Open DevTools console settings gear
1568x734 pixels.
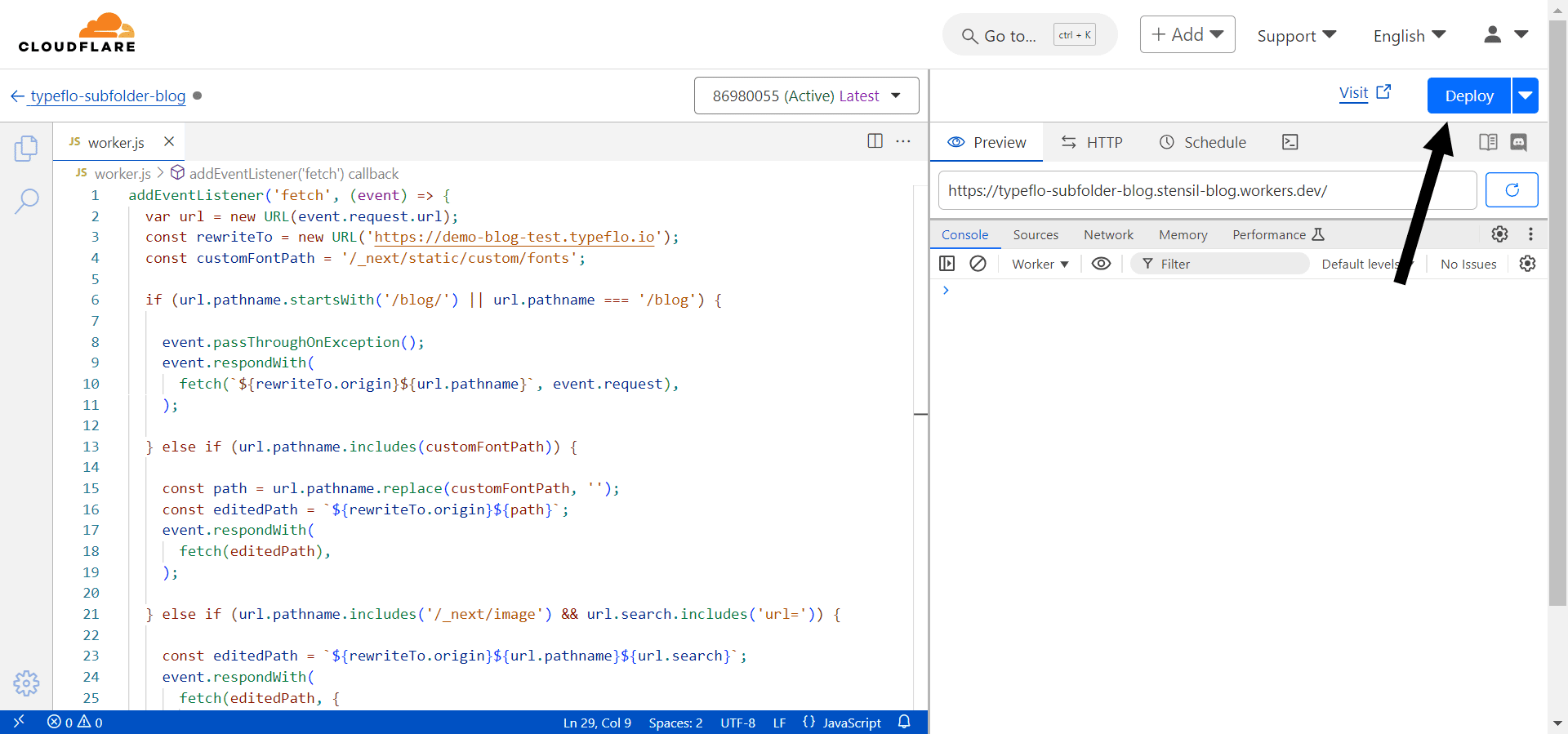pyautogui.click(x=1527, y=264)
